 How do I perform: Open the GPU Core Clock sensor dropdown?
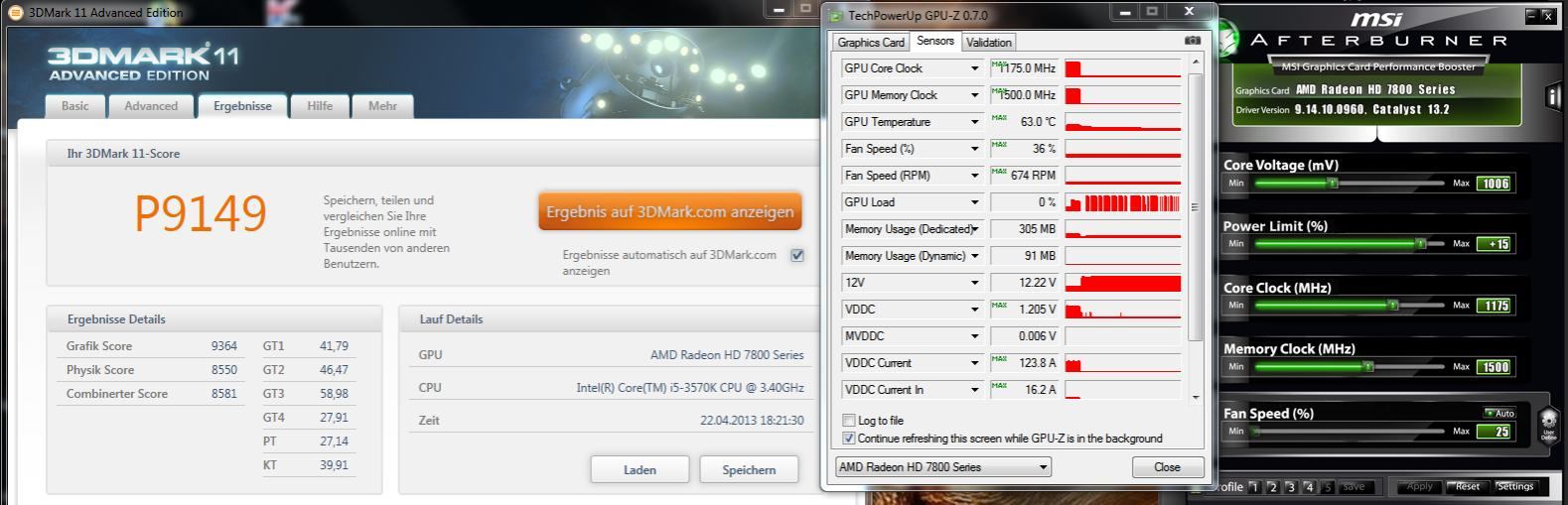click(974, 68)
